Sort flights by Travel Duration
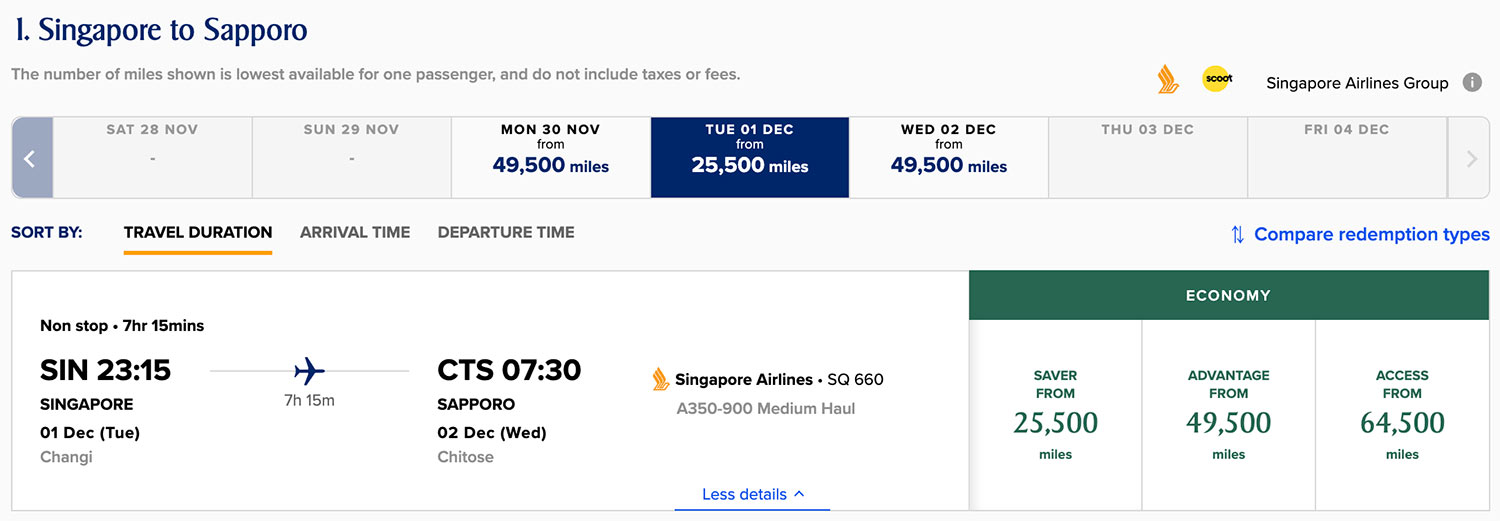1500x521 pixels. click(x=198, y=232)
